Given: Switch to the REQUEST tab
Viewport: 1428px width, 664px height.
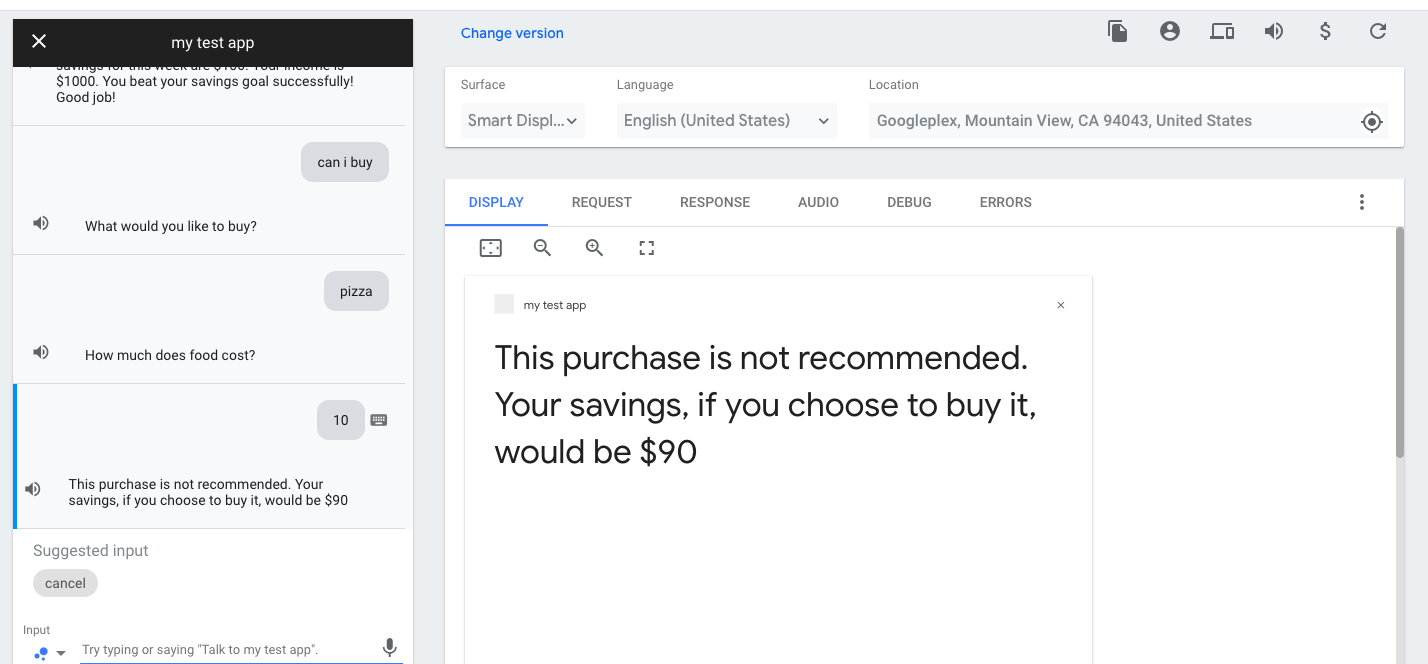Looking at the screenshot, I should point(601,202).
